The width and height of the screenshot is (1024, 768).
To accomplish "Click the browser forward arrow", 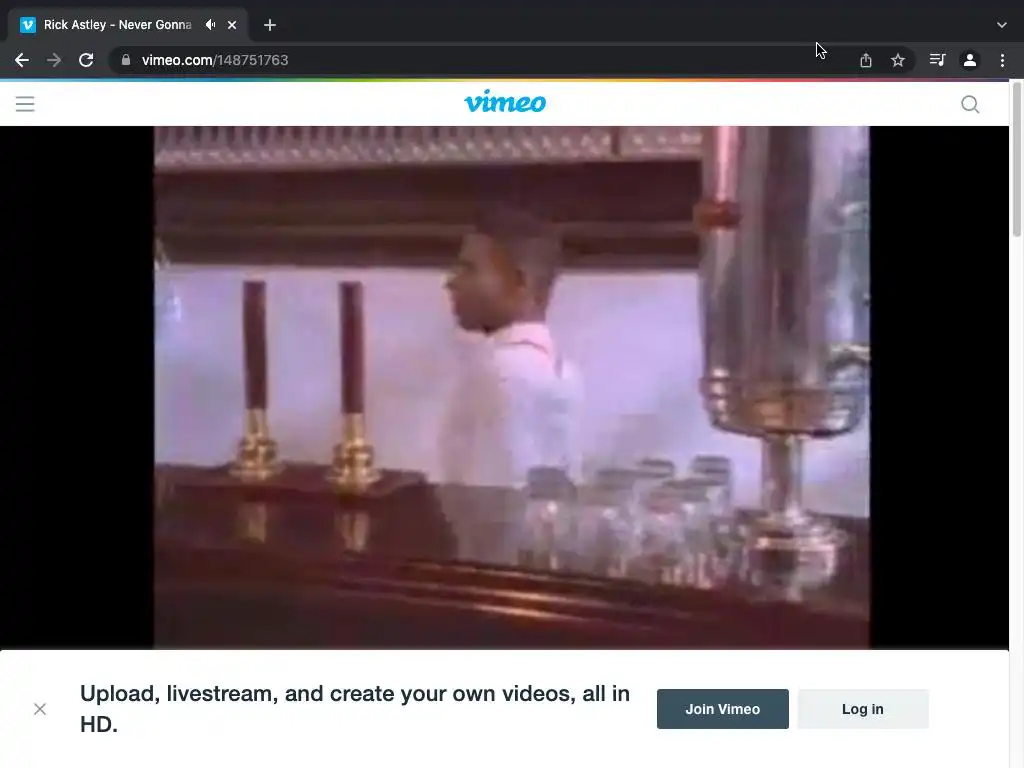I will pyautogui.click(x=54, y=60).
